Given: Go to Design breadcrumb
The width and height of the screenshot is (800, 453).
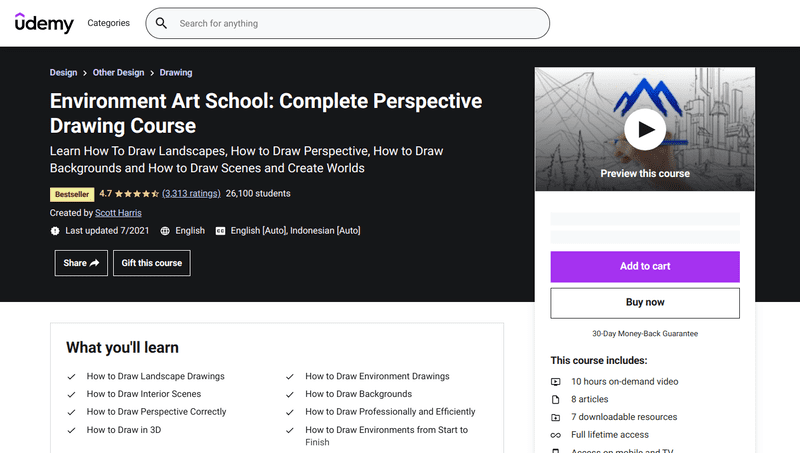Looking at the screenshot, I should coord(63,72).
